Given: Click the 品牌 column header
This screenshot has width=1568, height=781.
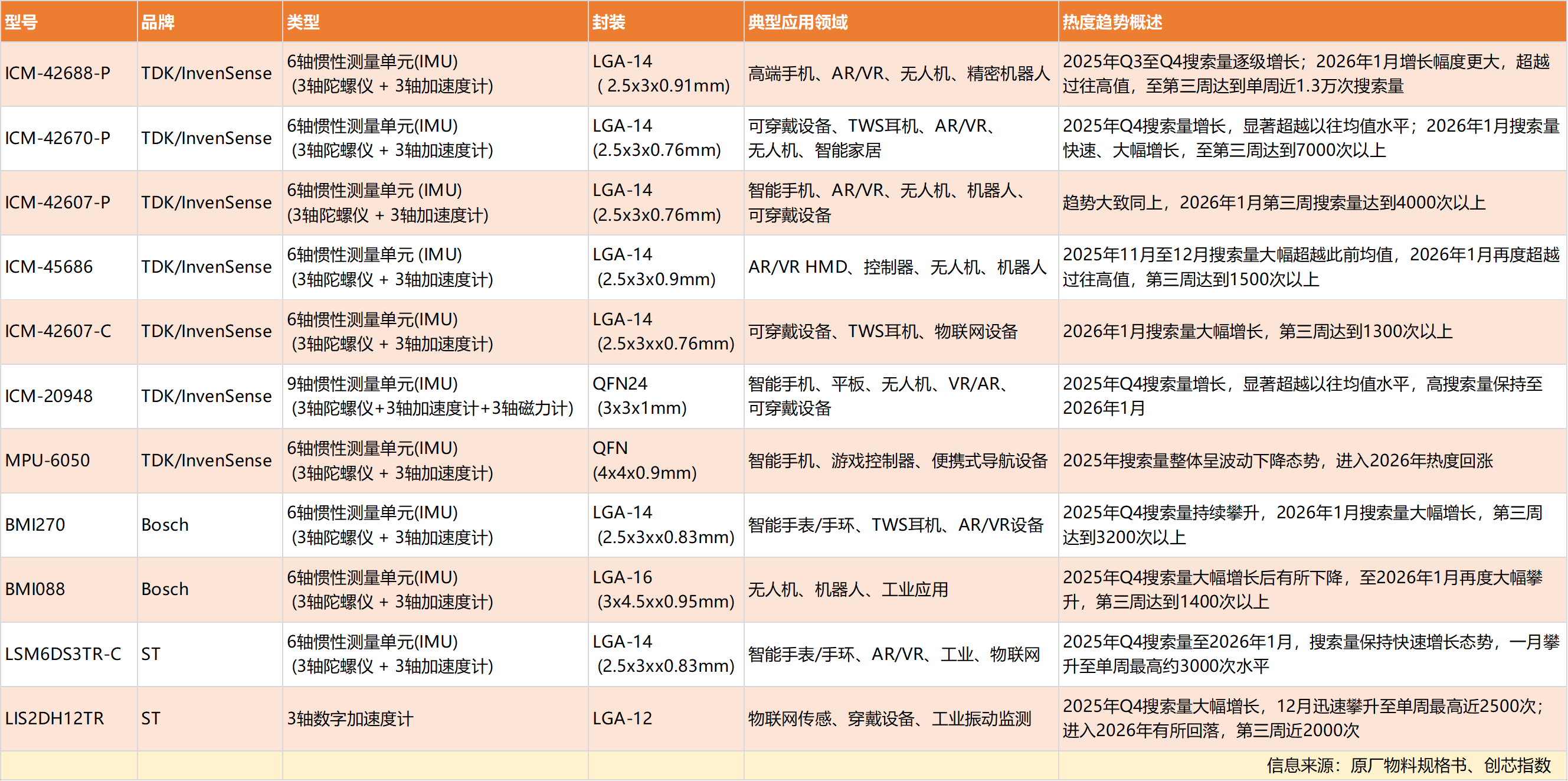Looking at the screenshot, I should [x=158, y=22].
